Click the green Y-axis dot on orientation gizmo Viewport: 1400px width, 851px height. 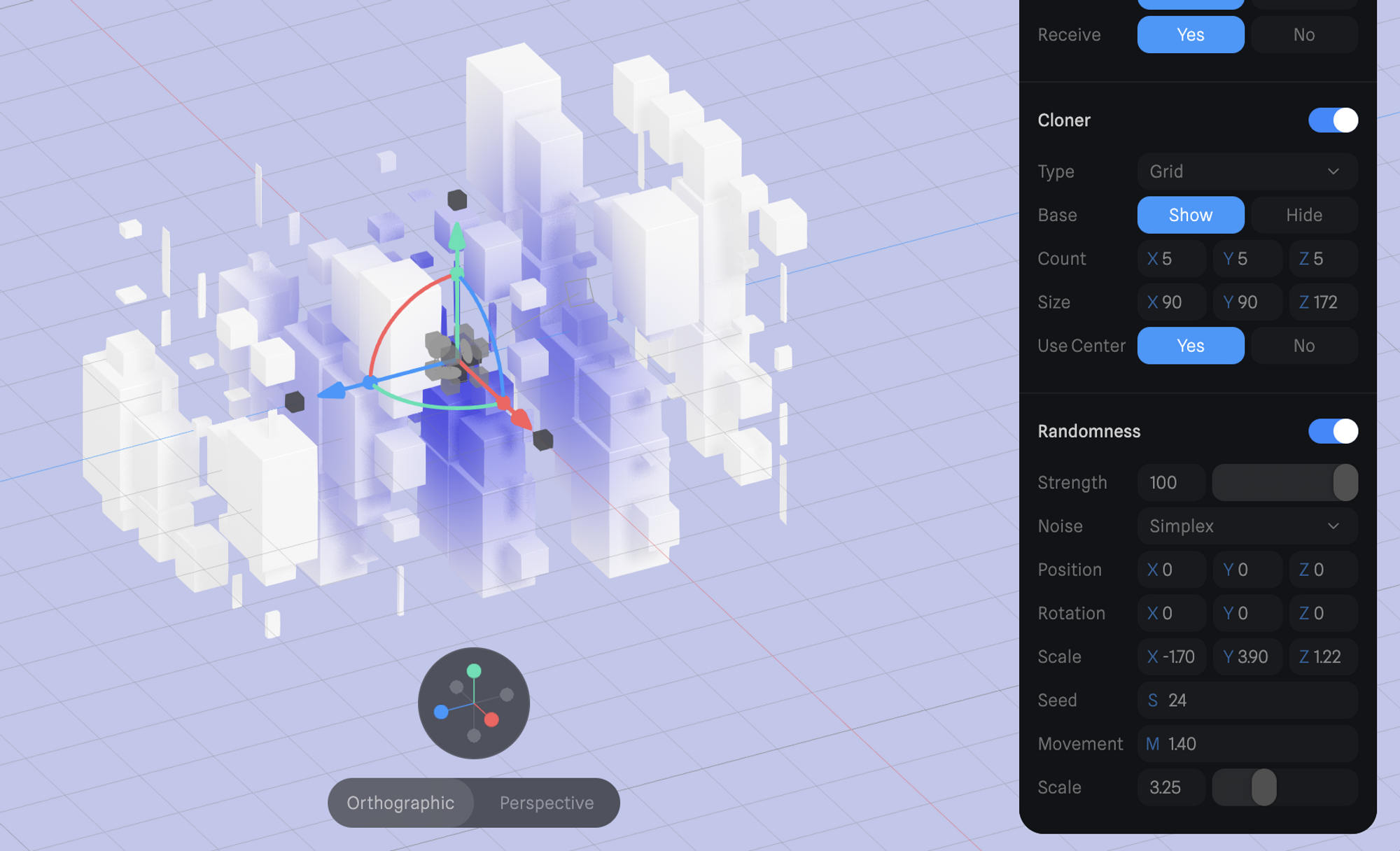coord(474,670)
